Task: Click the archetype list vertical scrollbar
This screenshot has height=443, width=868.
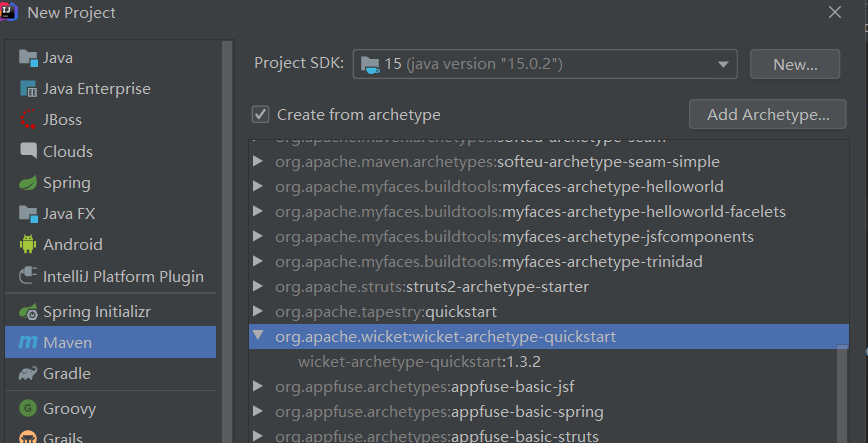Action: point(842,393)
